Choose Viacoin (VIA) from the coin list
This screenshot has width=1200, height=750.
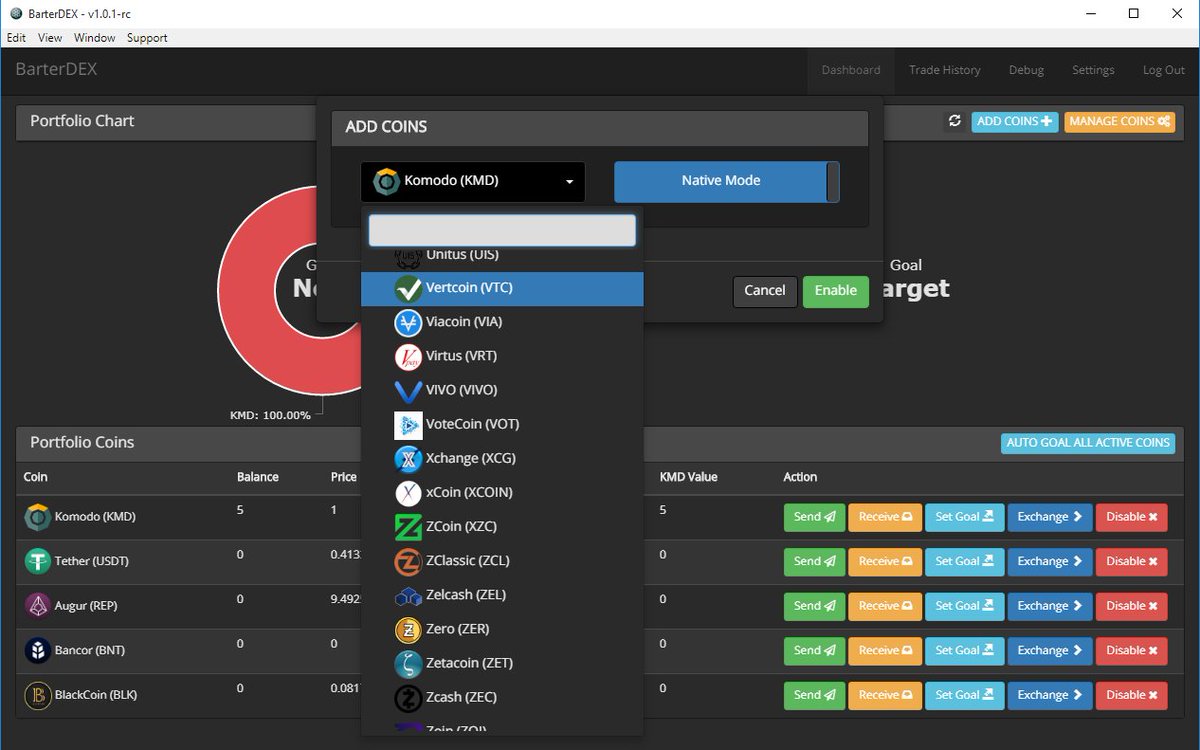point(502,322)
